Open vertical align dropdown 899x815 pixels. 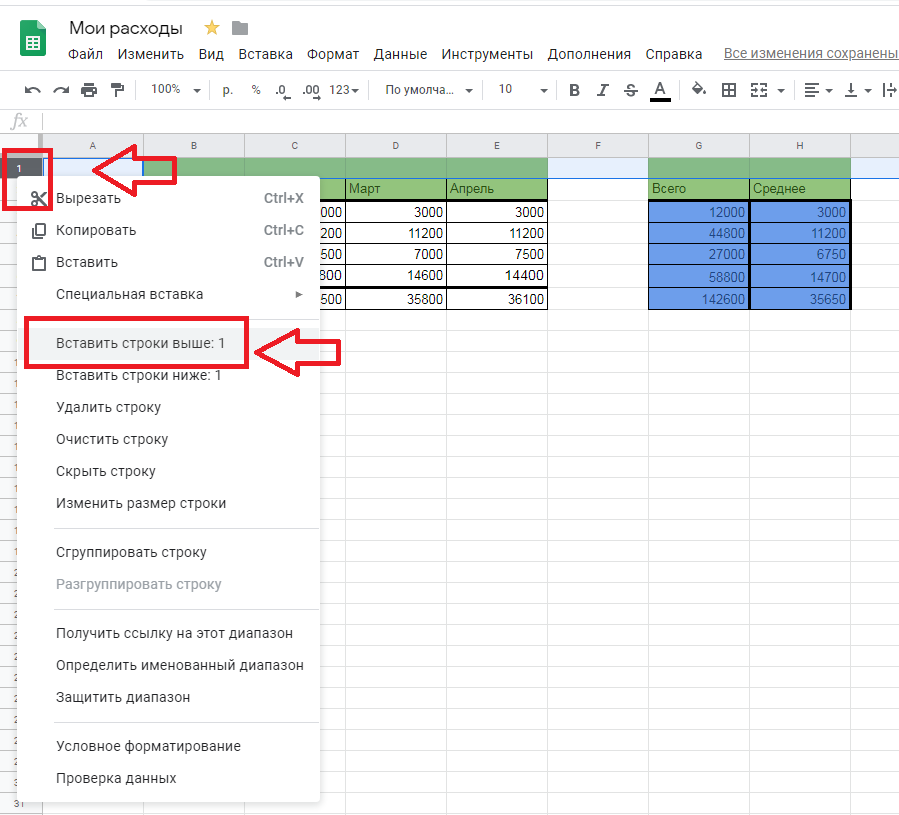pos(858,90)
